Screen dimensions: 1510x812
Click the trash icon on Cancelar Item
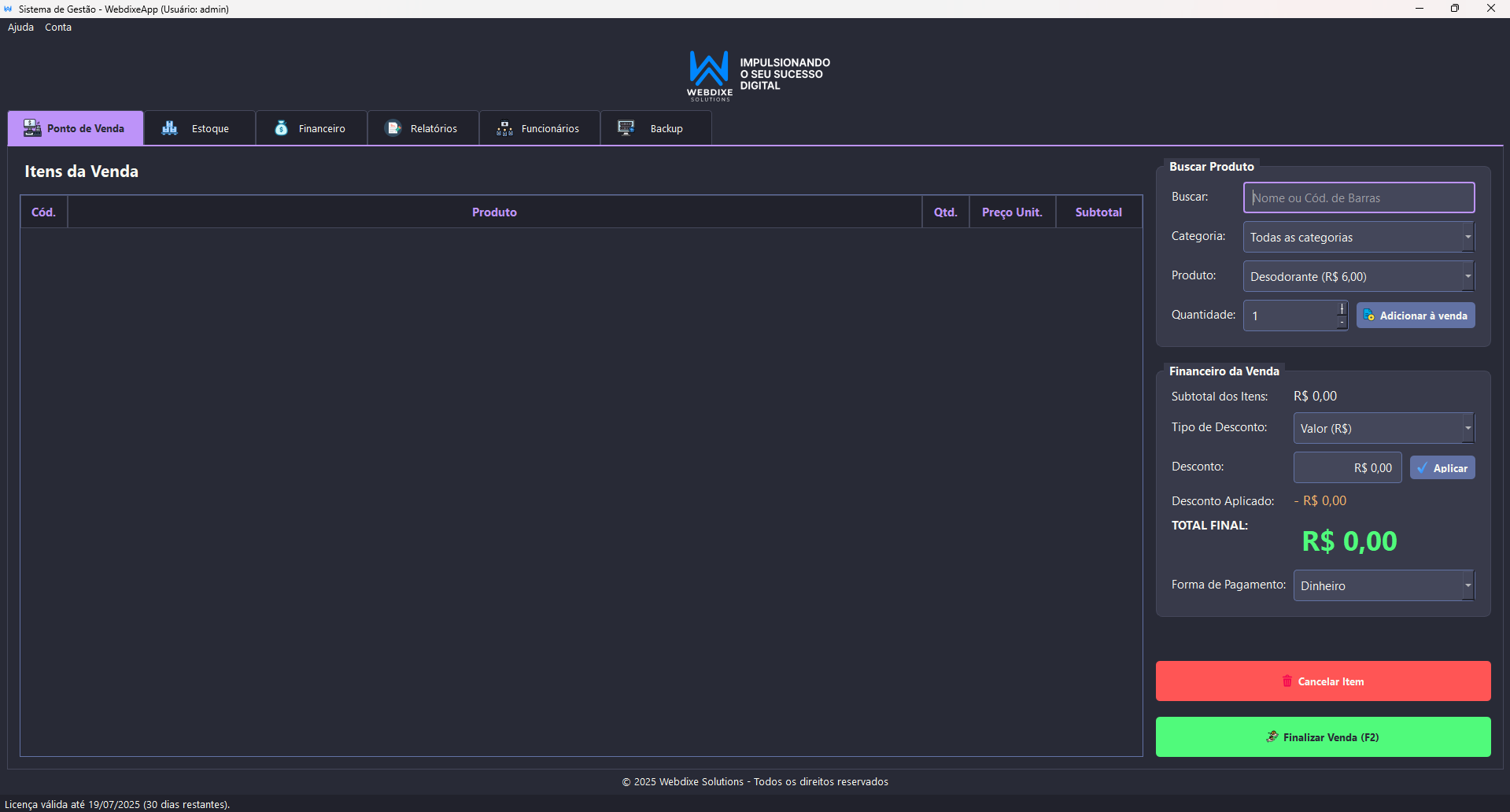(1287, 681)
